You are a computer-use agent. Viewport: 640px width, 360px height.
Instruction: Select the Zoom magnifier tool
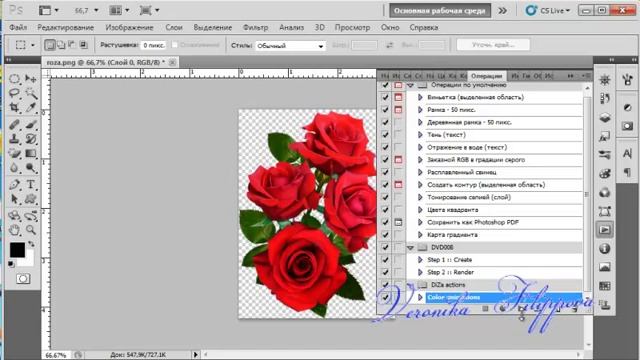(x=31, y=230)
